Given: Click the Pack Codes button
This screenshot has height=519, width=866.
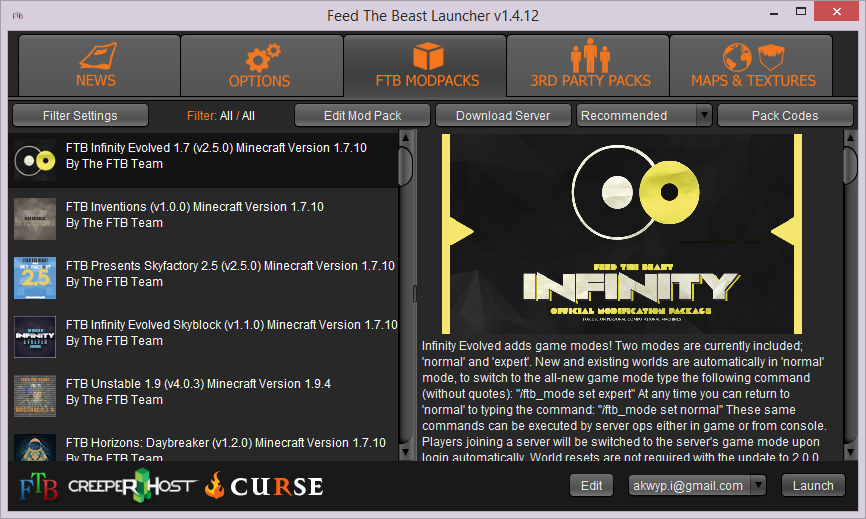Looking at the screenshot, I should (785, 116).
